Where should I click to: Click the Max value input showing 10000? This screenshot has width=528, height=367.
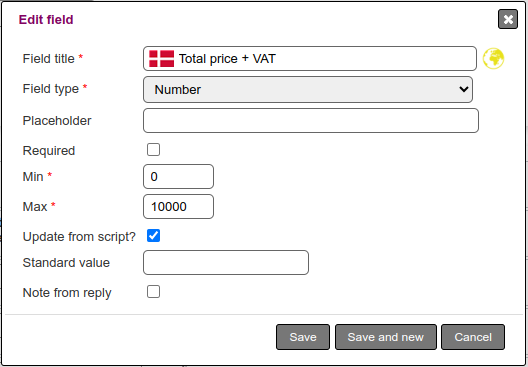178,206
